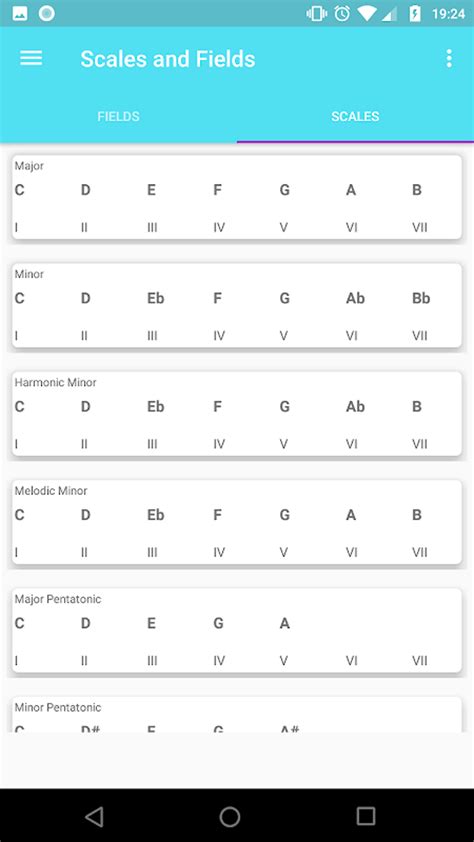Open the Minor Pentatonic scale card

(237, 715)
